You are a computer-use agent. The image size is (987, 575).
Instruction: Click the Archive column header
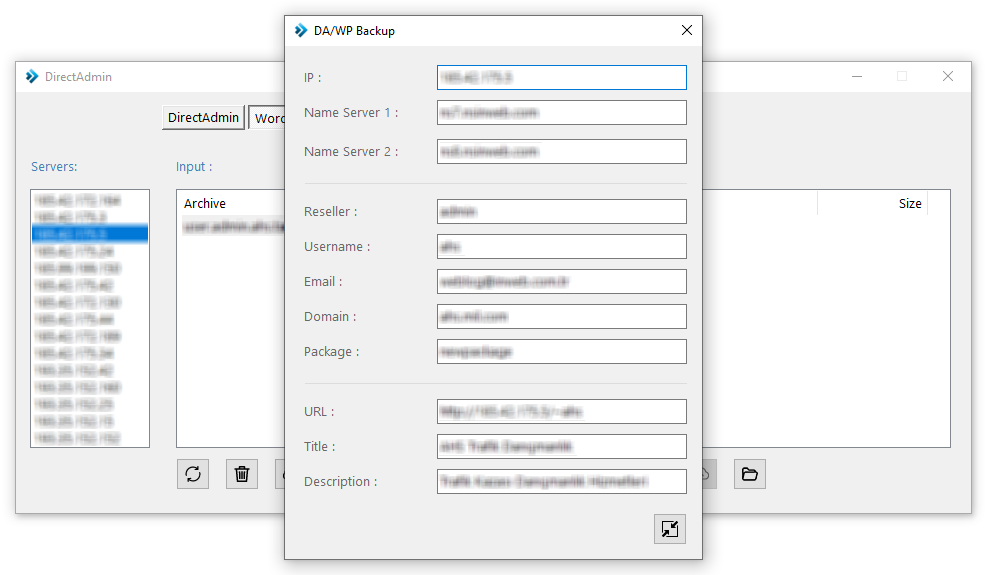[205, 203]
